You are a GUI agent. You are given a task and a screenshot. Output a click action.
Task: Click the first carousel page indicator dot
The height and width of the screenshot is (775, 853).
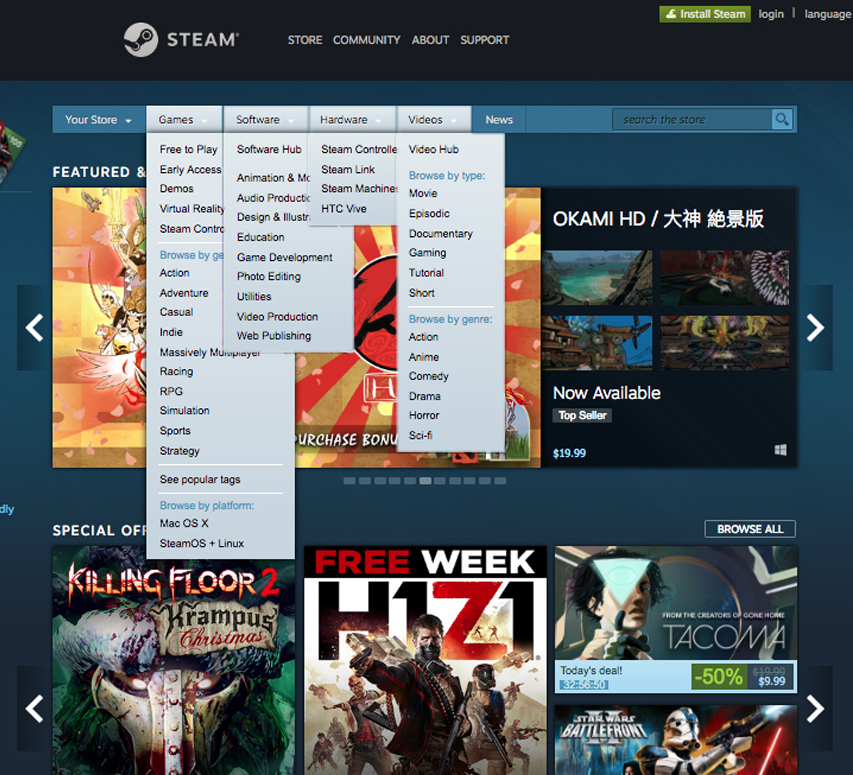349,481
